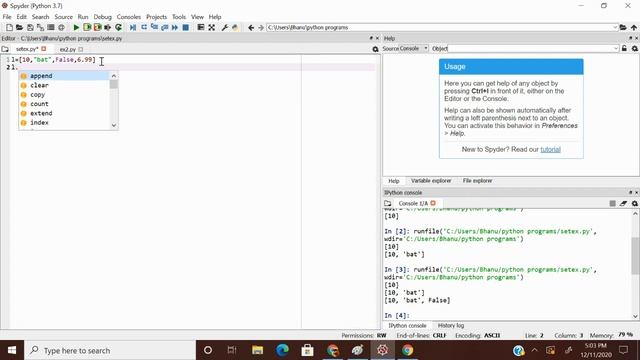Run the current cell
This screenshot has width=640, height=360.
87,27
